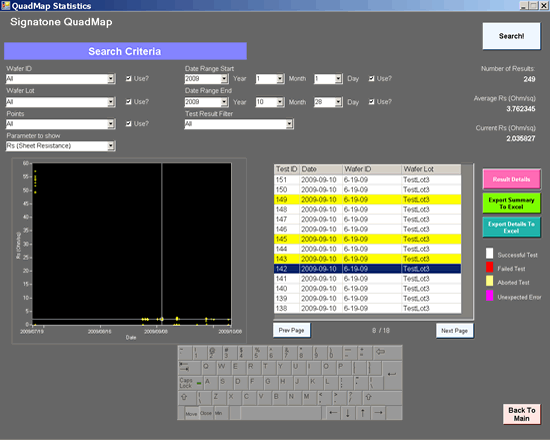550x440 pixels.
Task: Select the Test ID 138 row
Action: [368, 308]
